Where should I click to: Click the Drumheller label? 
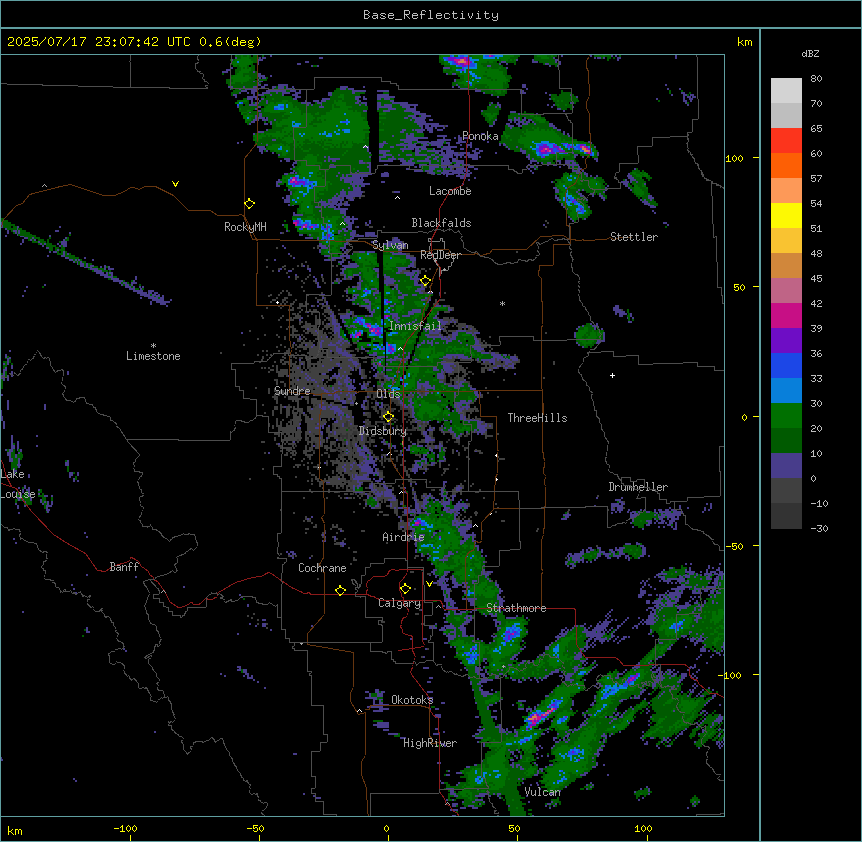click(638, 487)
